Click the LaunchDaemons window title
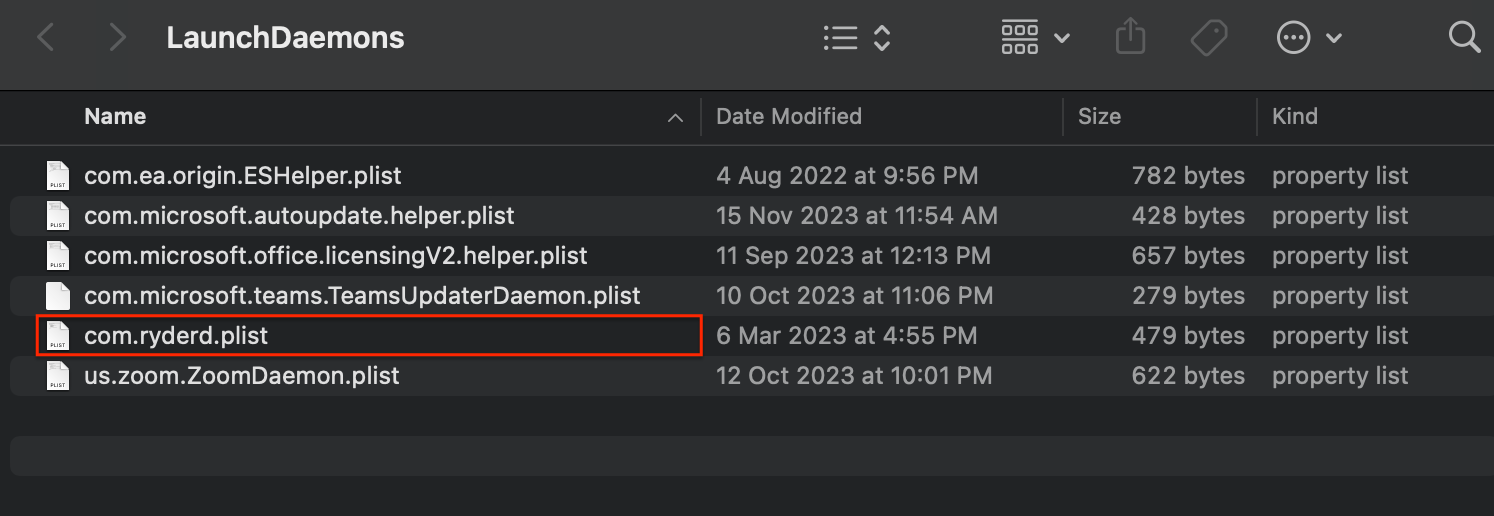Screen dimensions: 1494x516 click(285, 38)
